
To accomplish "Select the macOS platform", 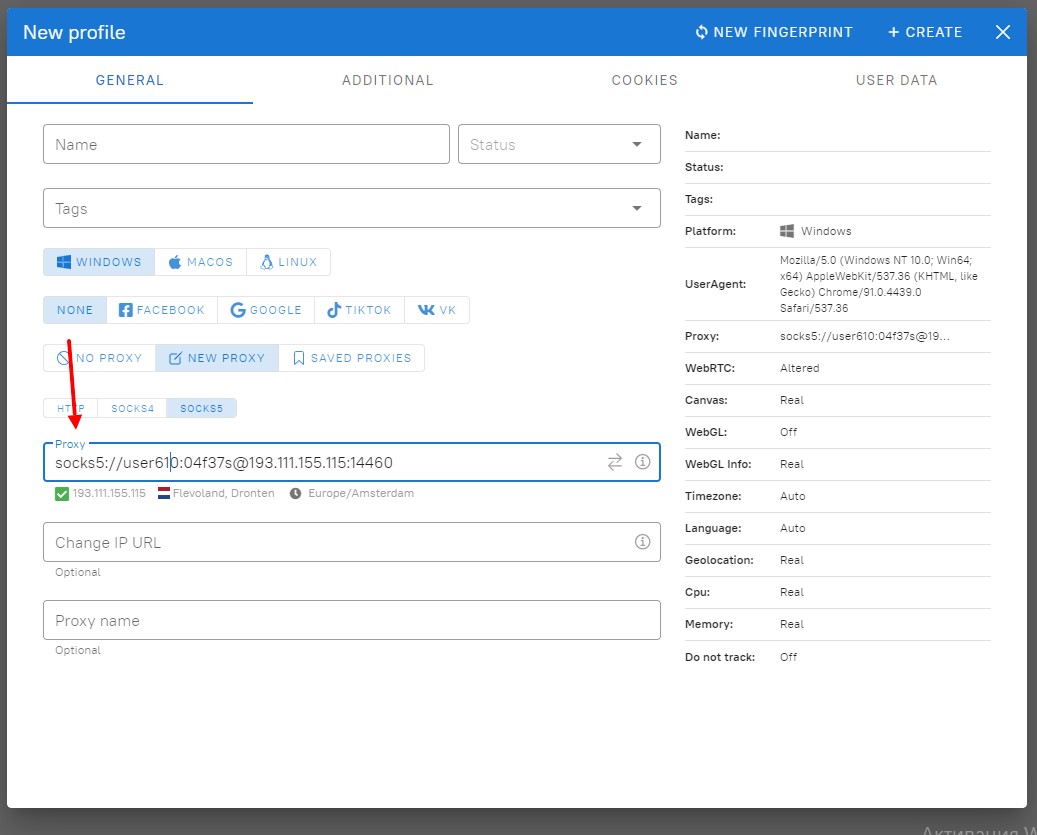I will pos(200,262).
